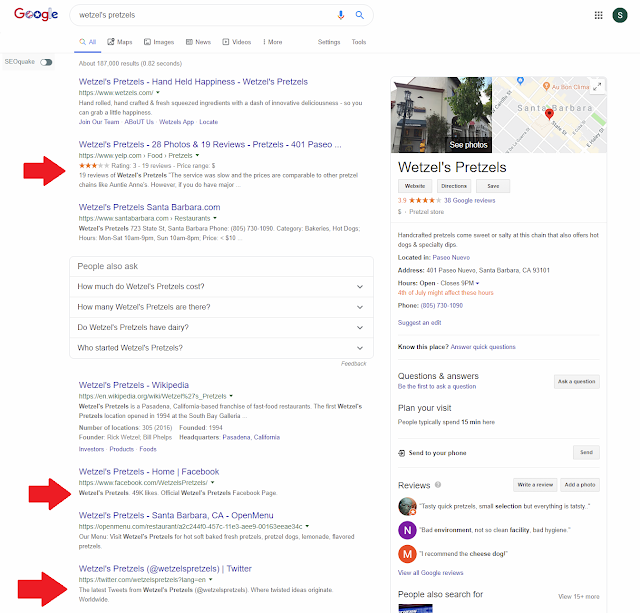Viewport: 640px width, 613px height.
Task: Open dropdown arrow next to wikipedia URL
Action: pyautogui.click(x=231, y=396)
